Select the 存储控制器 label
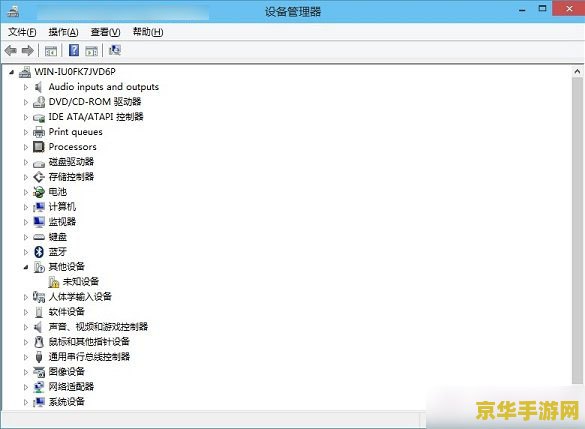 71,177
